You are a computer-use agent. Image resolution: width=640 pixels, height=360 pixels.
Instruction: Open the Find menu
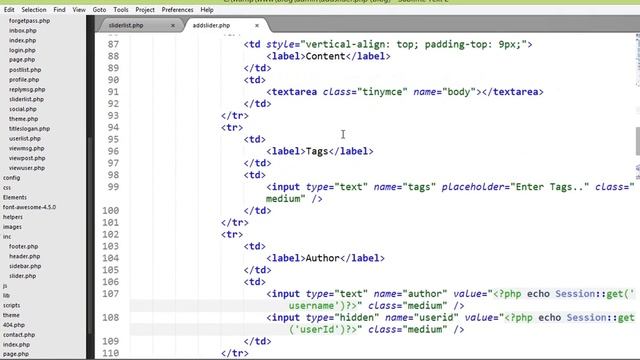[59, 9]
